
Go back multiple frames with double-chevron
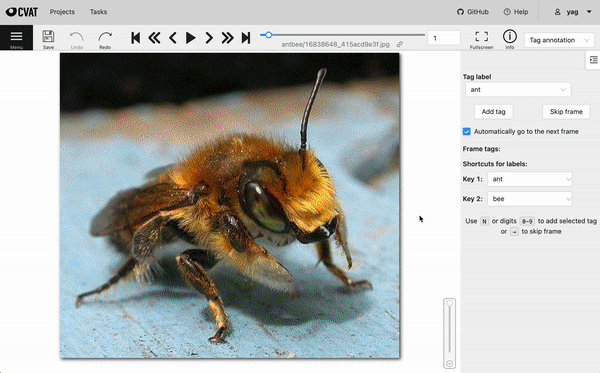(154, 38)
